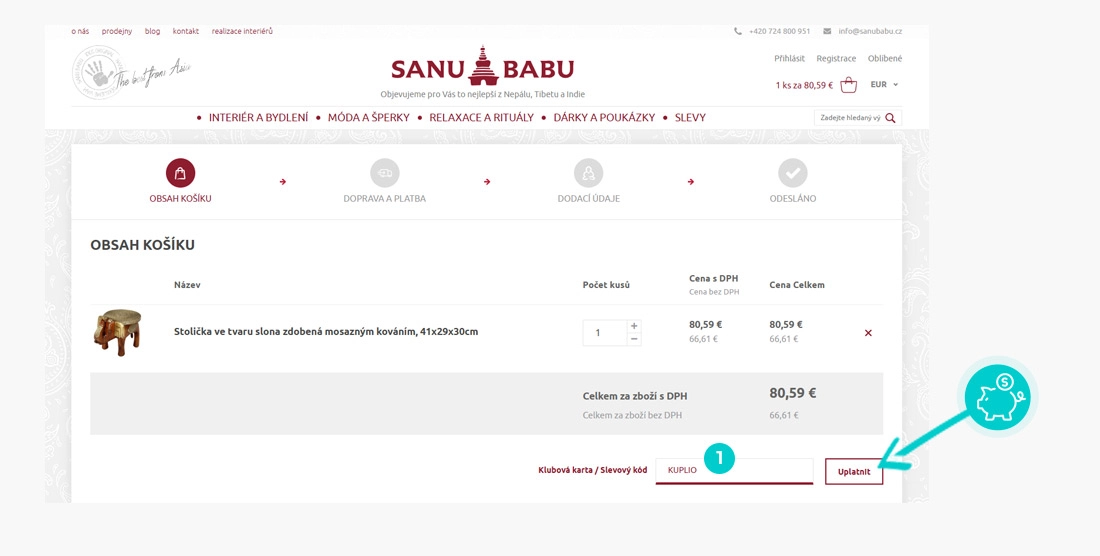The height and width of the screenshot is (556, 1100).
Task: Click the discount code input field
Action: (x=735, y=470)
